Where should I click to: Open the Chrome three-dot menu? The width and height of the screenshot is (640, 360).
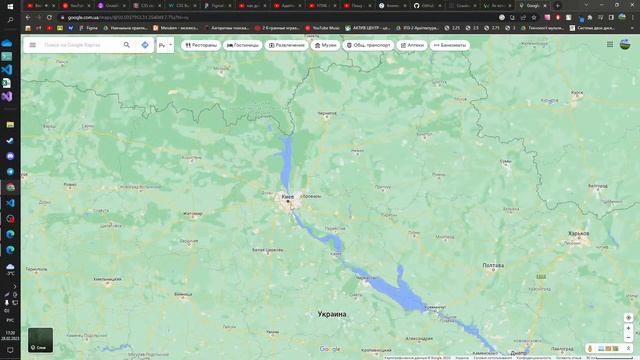coord(633,18)
